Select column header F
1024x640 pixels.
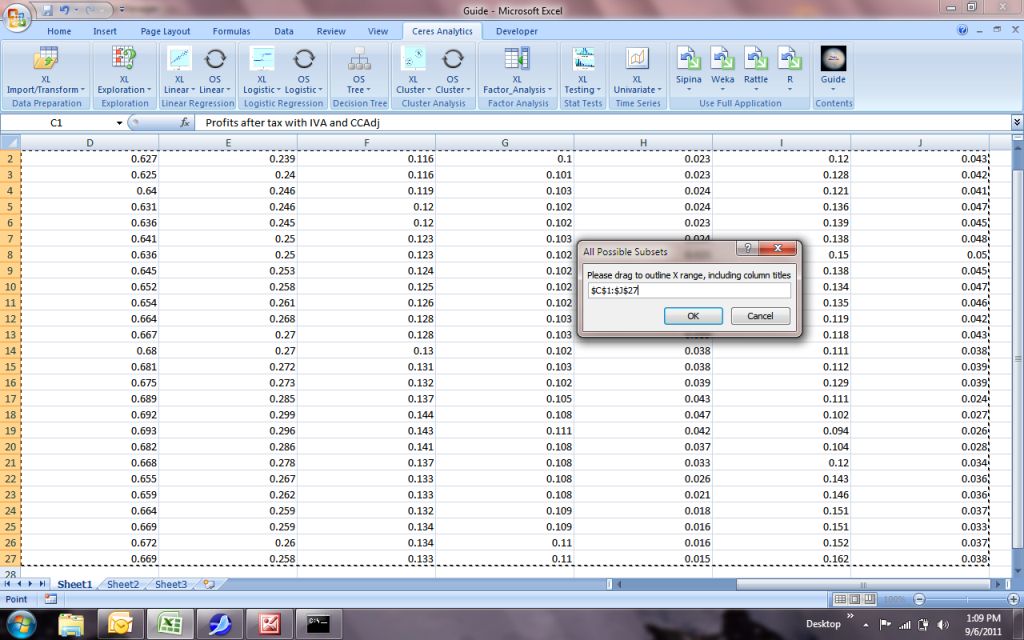pos(366,142)
